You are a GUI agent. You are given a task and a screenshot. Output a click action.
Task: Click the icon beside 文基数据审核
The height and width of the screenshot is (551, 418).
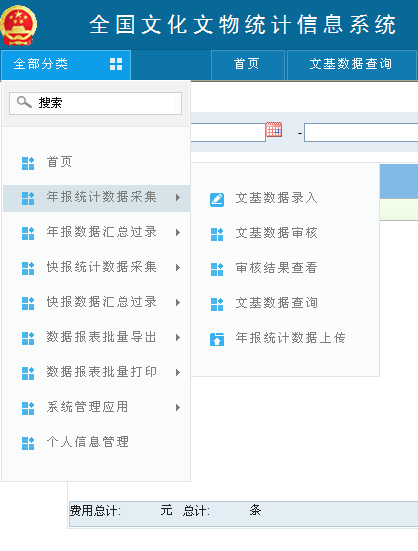point(217,234)
